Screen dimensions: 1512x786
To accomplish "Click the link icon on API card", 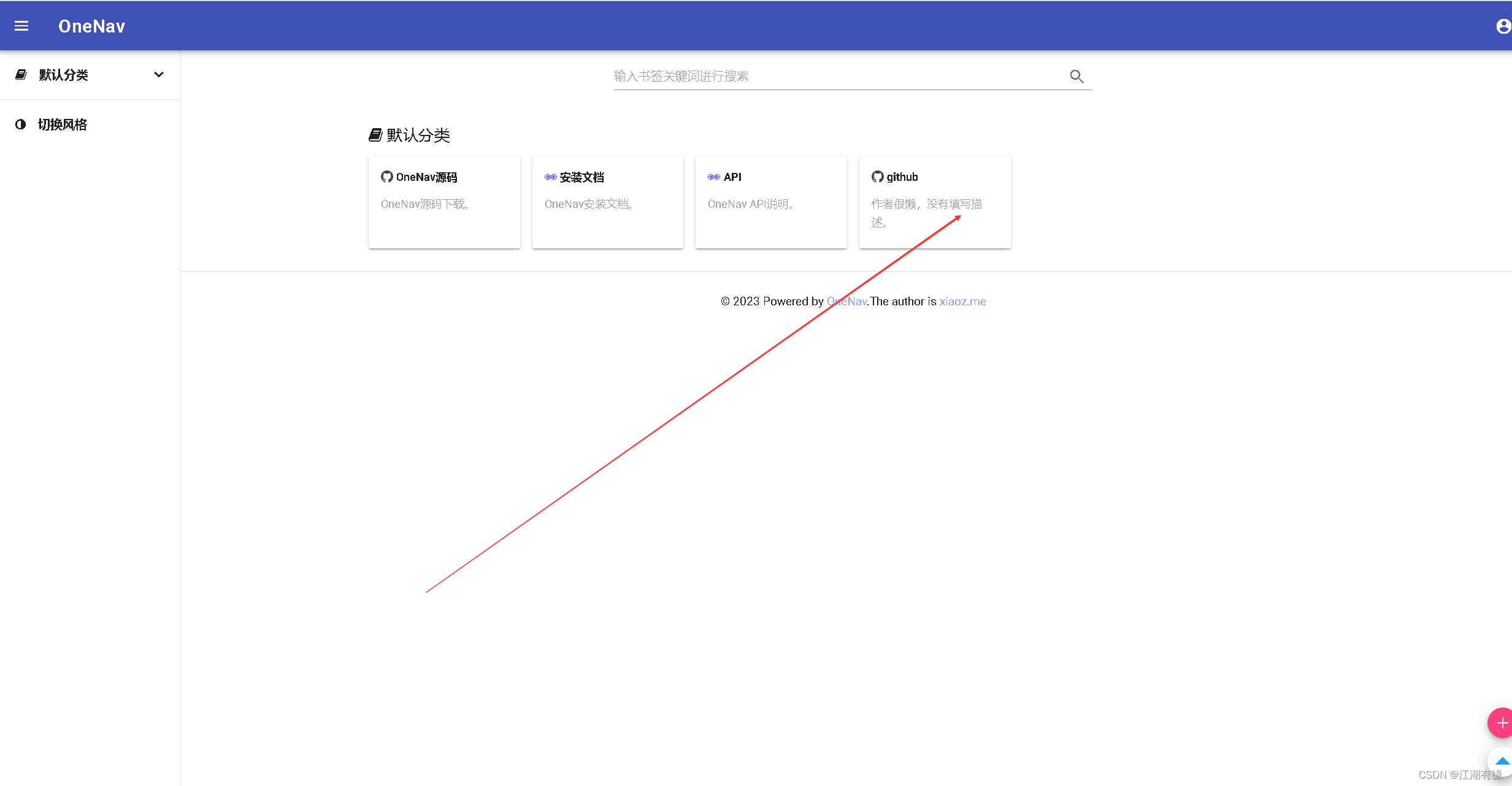I will pos(714,177).
